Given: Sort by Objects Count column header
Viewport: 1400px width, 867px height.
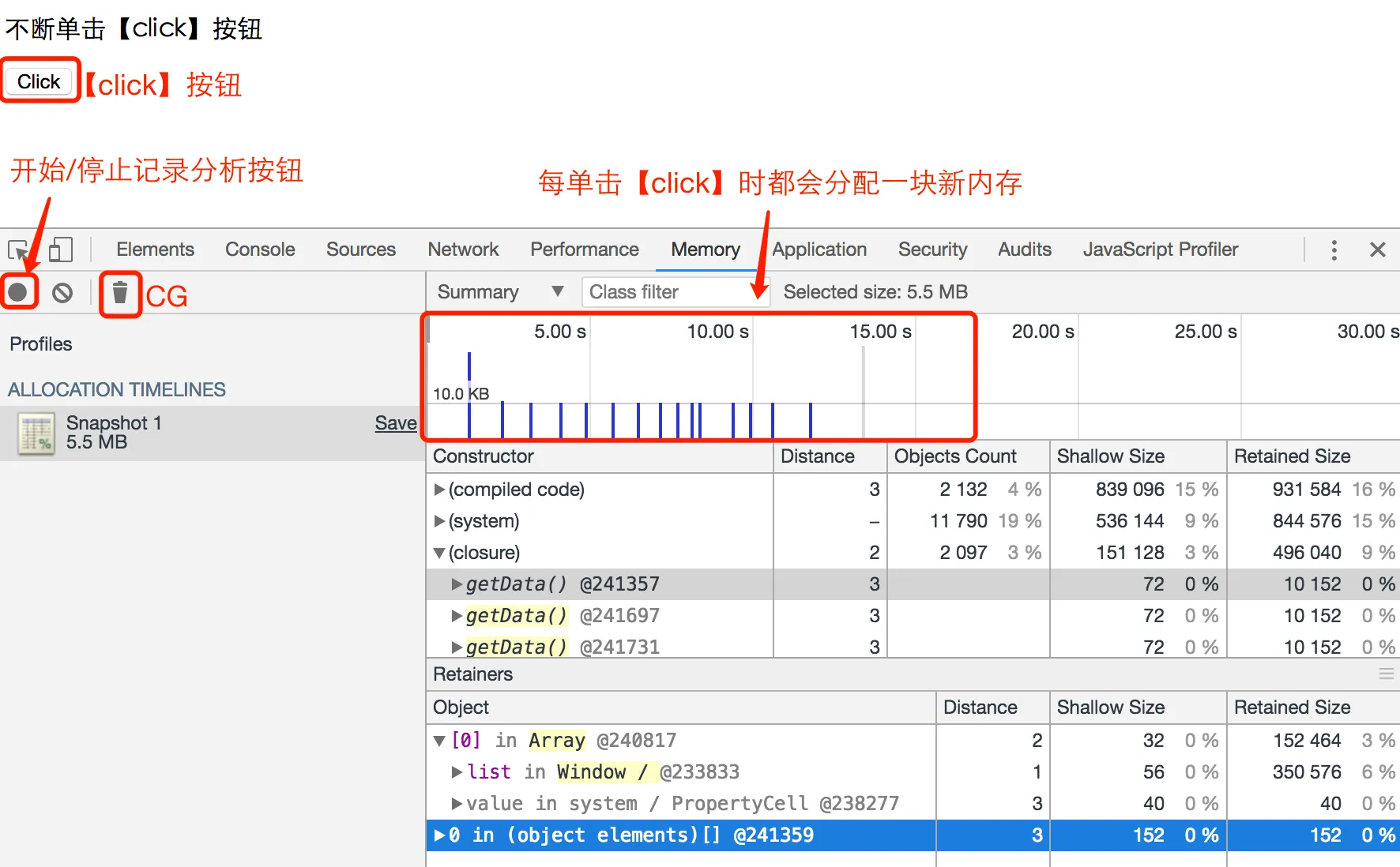Looking at the screenshot, I should (969, 456).
